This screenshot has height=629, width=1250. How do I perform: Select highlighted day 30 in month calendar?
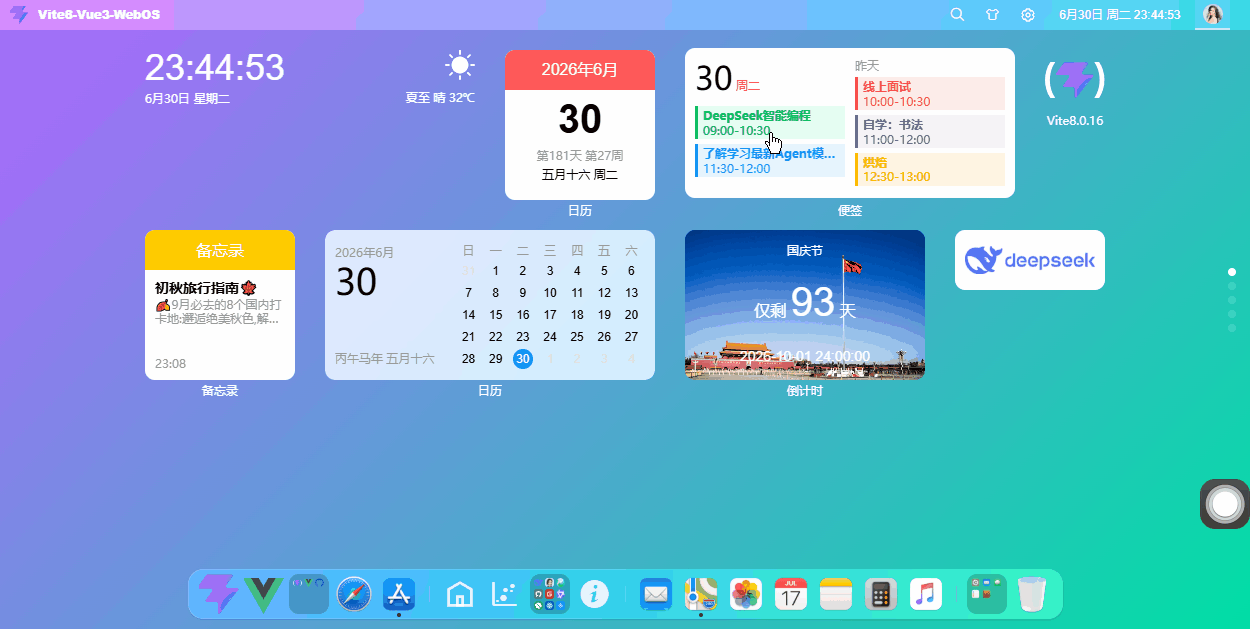pos(523,358)
